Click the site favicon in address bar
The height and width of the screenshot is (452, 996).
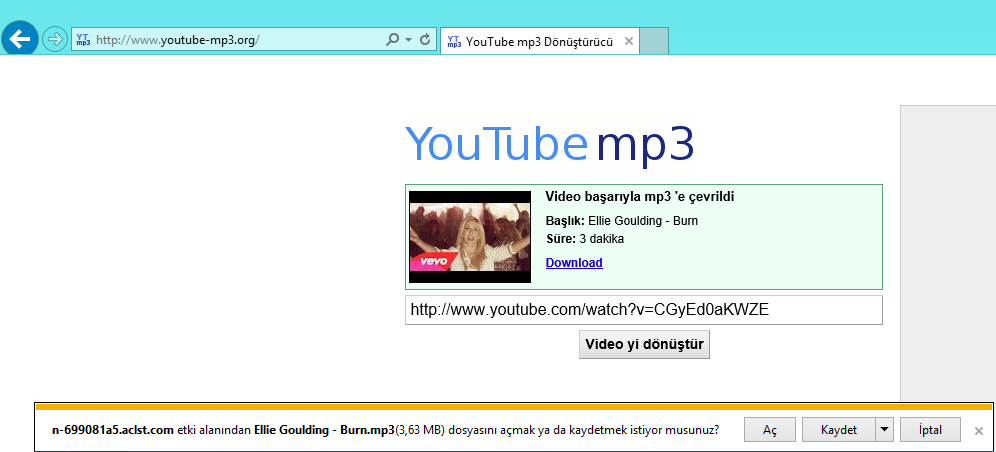point(83,40)
